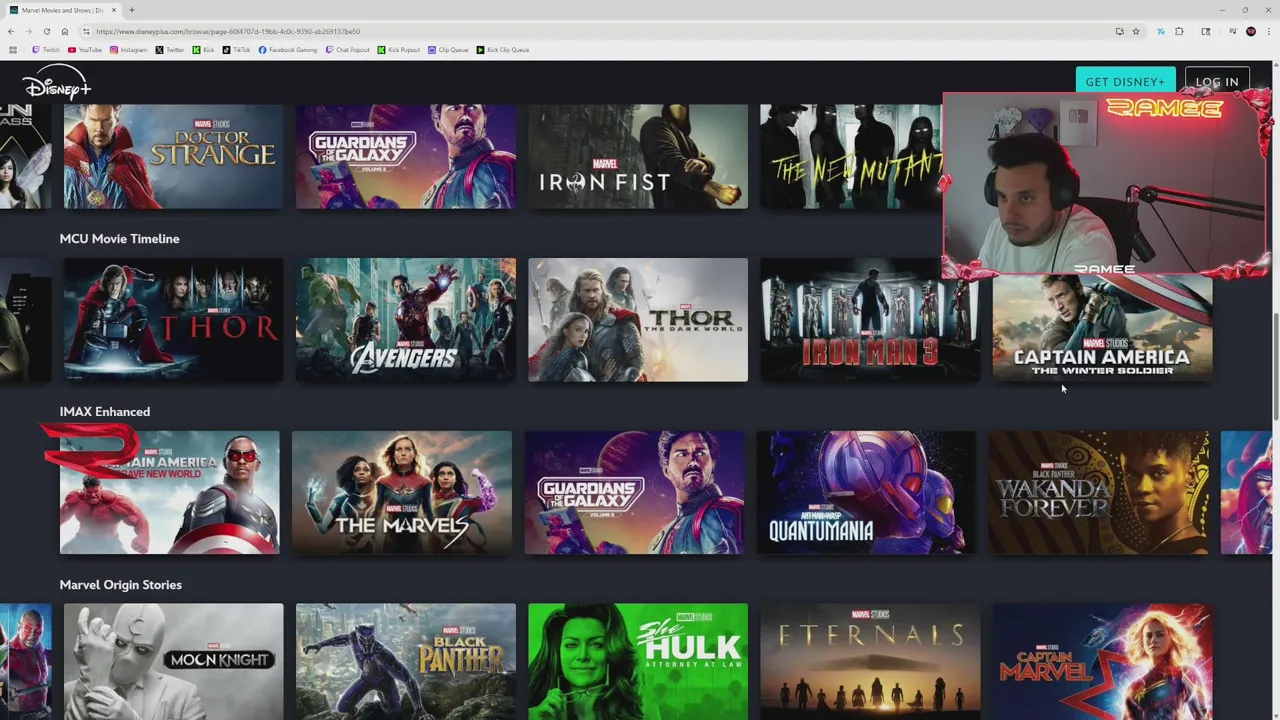Go back using the browser back arrow
The image size is (1280, 720).
(11, 31)
